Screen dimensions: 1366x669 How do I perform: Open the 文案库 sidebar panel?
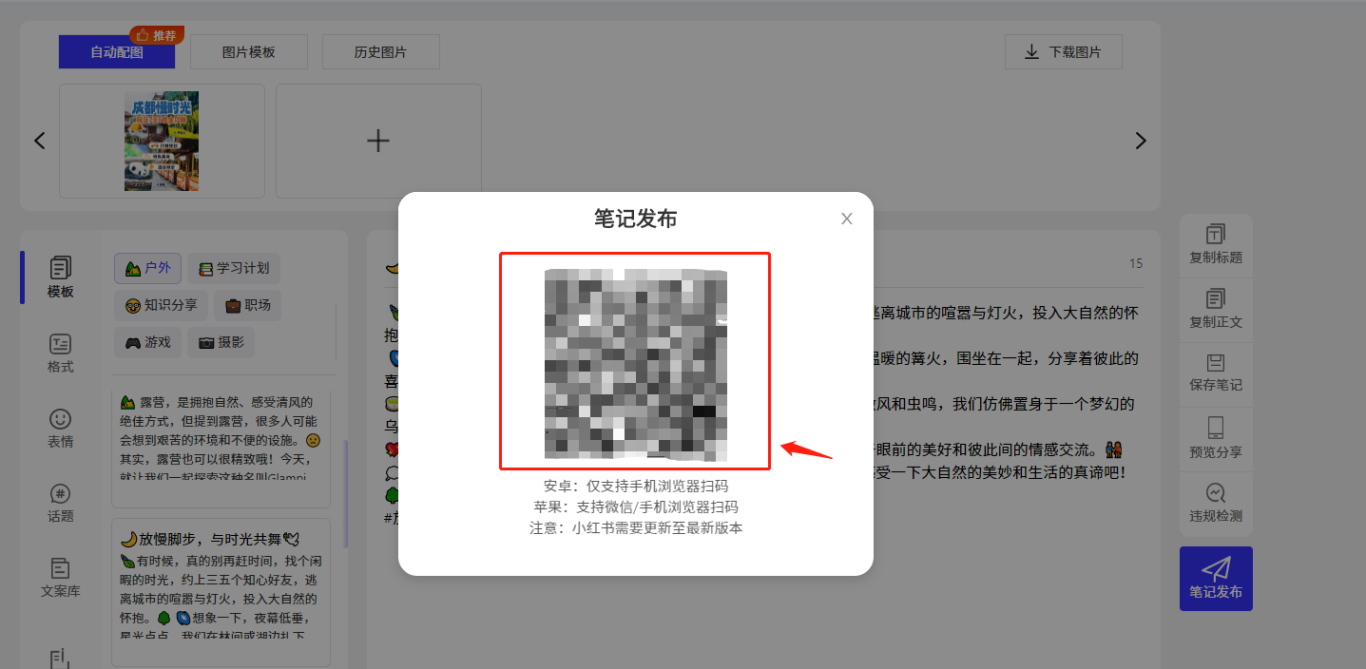tap(60, 578)
